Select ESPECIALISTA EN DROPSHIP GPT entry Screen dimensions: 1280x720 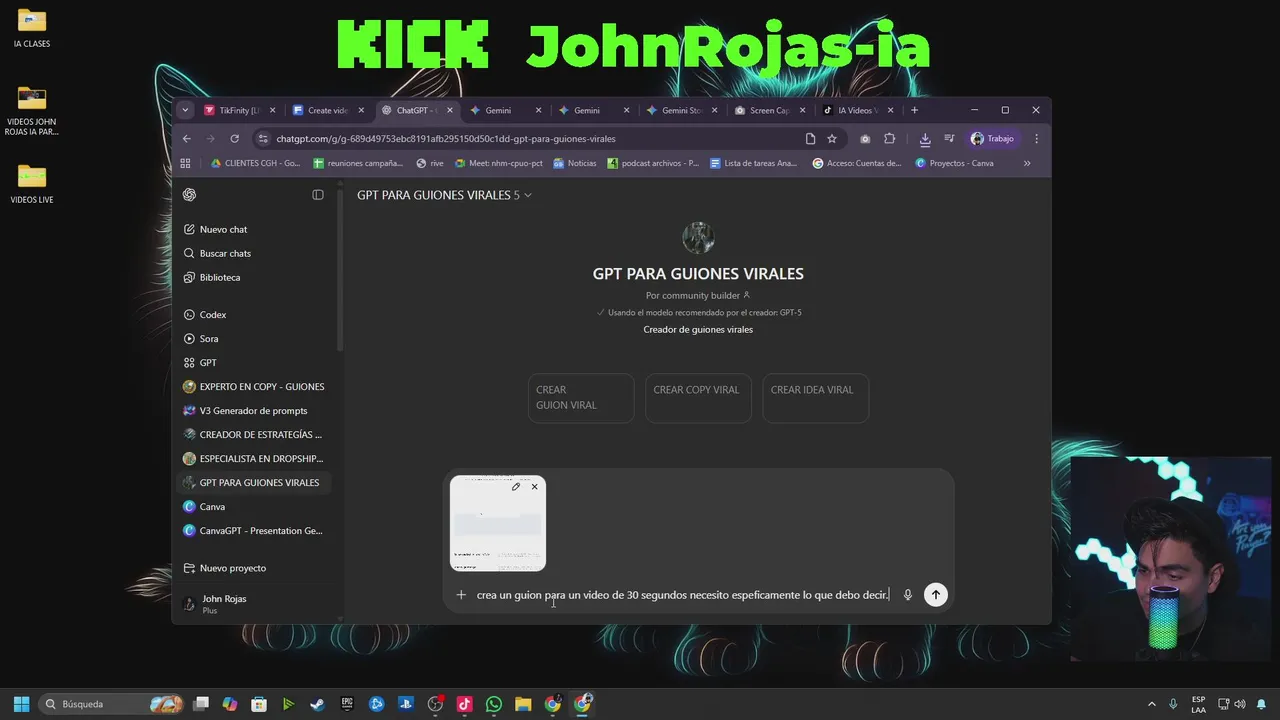[x=255, y=459]
